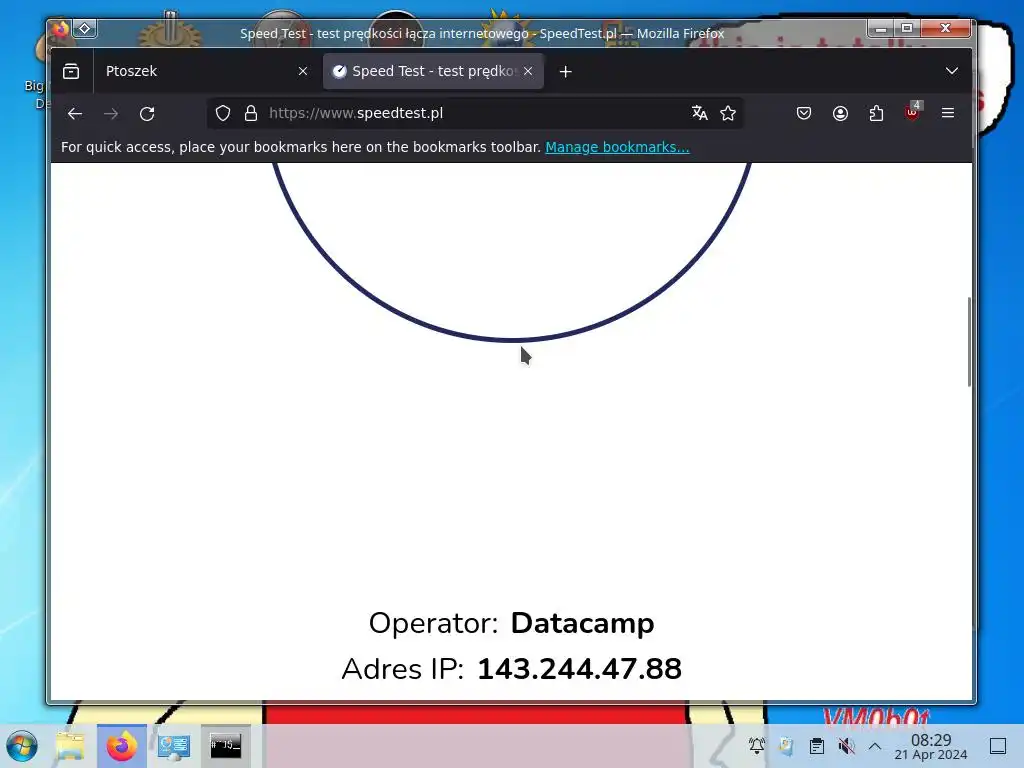Viewport: 1024px width, 768px height.
Task: Click the Manage bookmarks link
Action: (617, 148)
